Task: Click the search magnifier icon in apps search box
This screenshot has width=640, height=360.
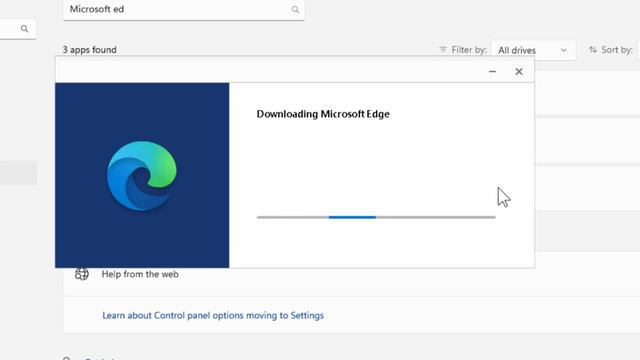Action: coord(295,9)
